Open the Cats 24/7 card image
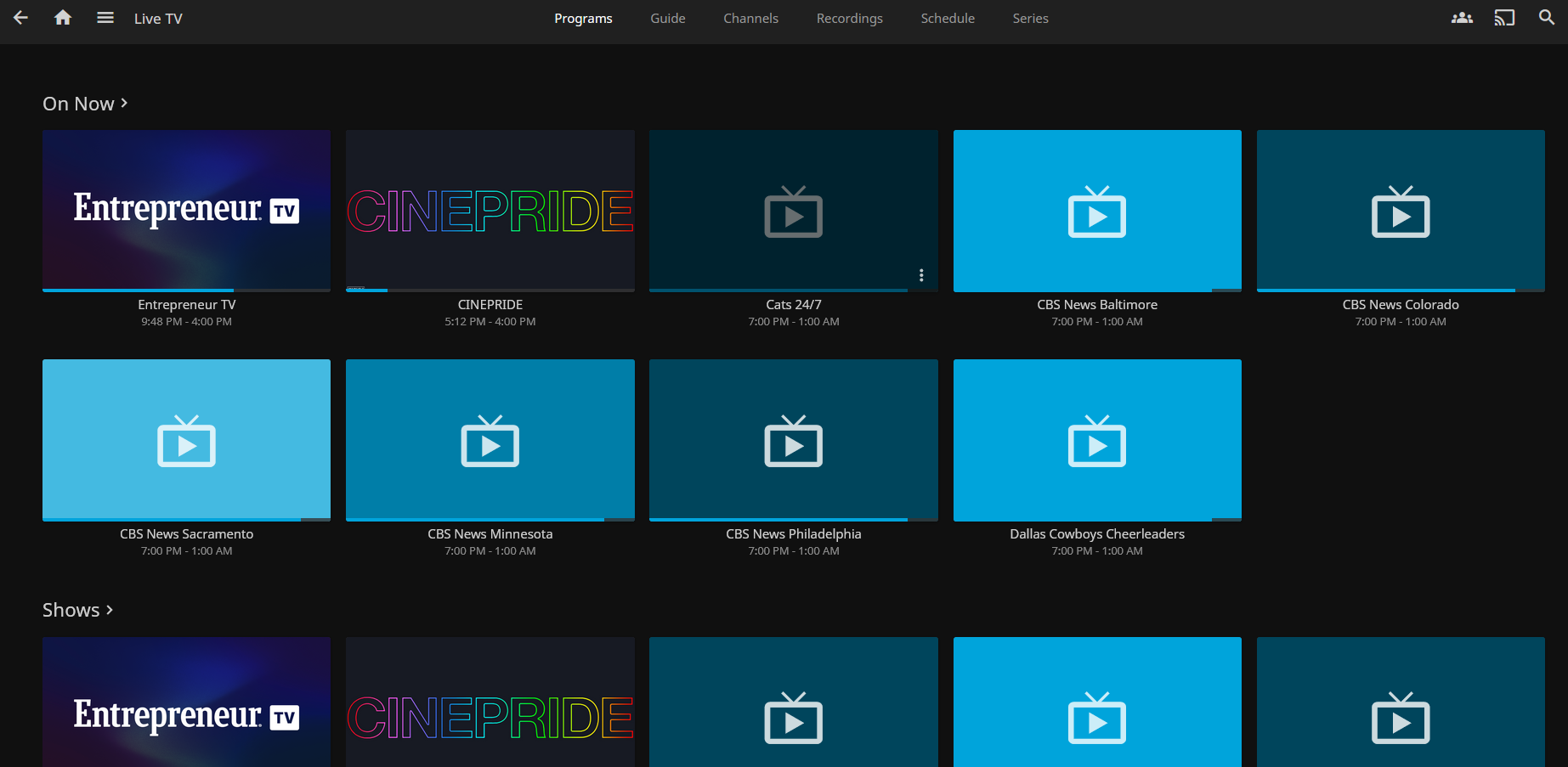Screen dimensions: 1568x767 point(794,211)
